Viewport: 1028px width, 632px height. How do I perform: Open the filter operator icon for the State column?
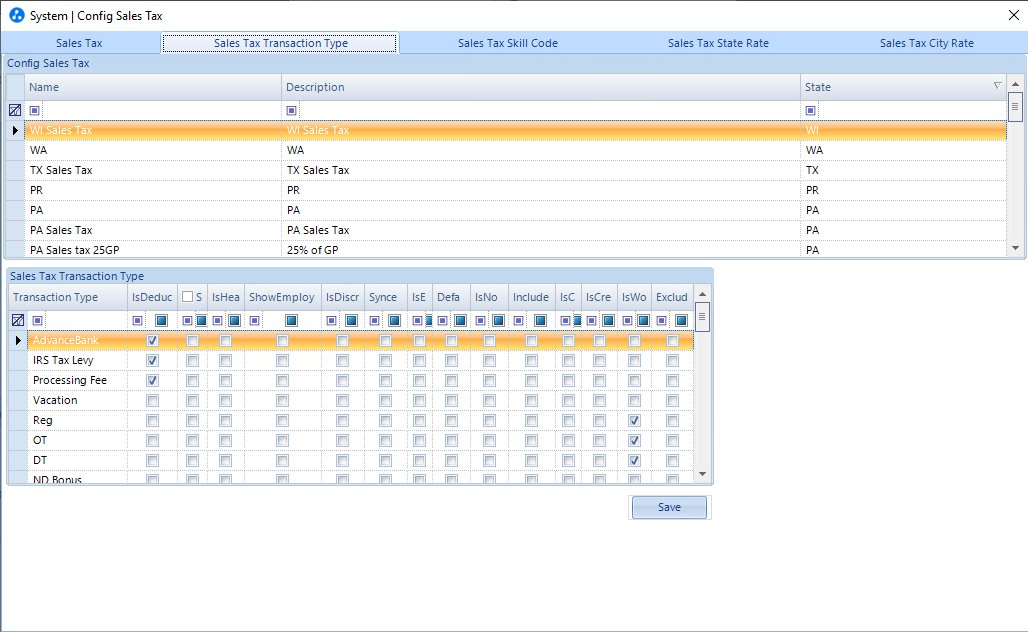[x=810, y=110]
